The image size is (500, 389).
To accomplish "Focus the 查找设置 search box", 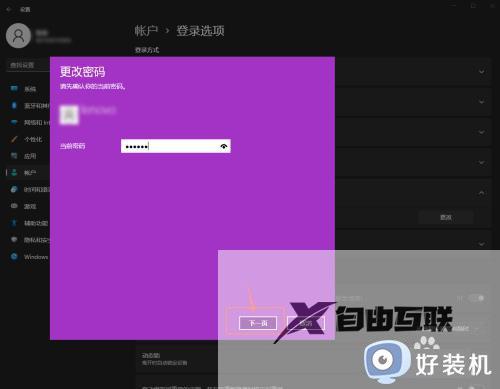I will (28, 65).
